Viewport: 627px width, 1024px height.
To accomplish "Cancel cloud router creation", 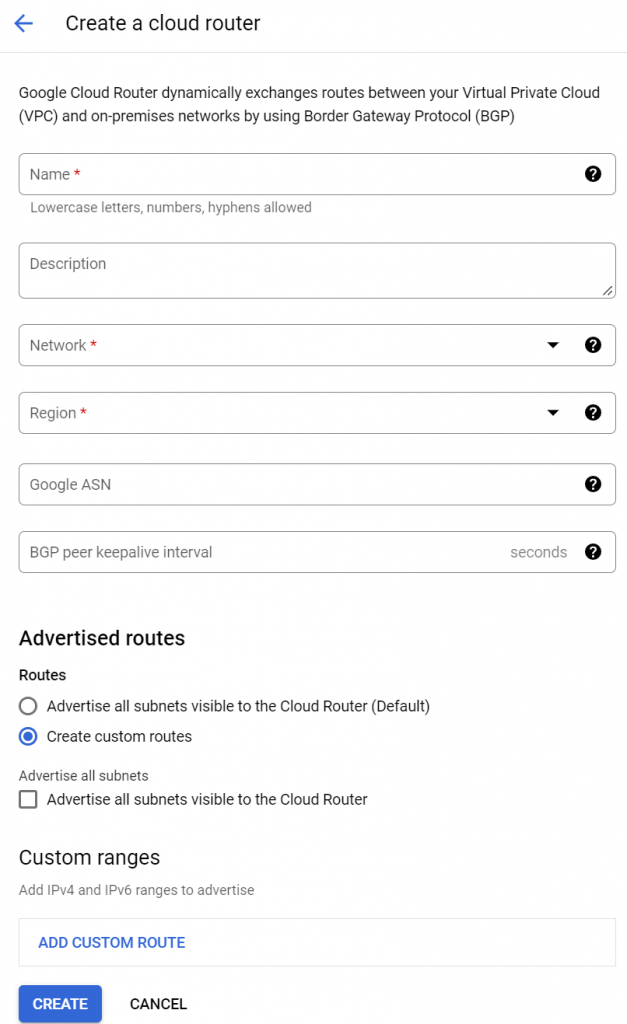I will coord(158,1004).
